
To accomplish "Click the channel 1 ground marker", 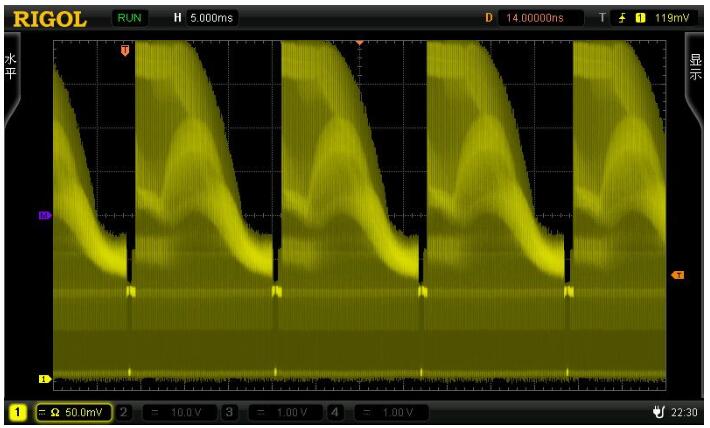I will [44, 378].
